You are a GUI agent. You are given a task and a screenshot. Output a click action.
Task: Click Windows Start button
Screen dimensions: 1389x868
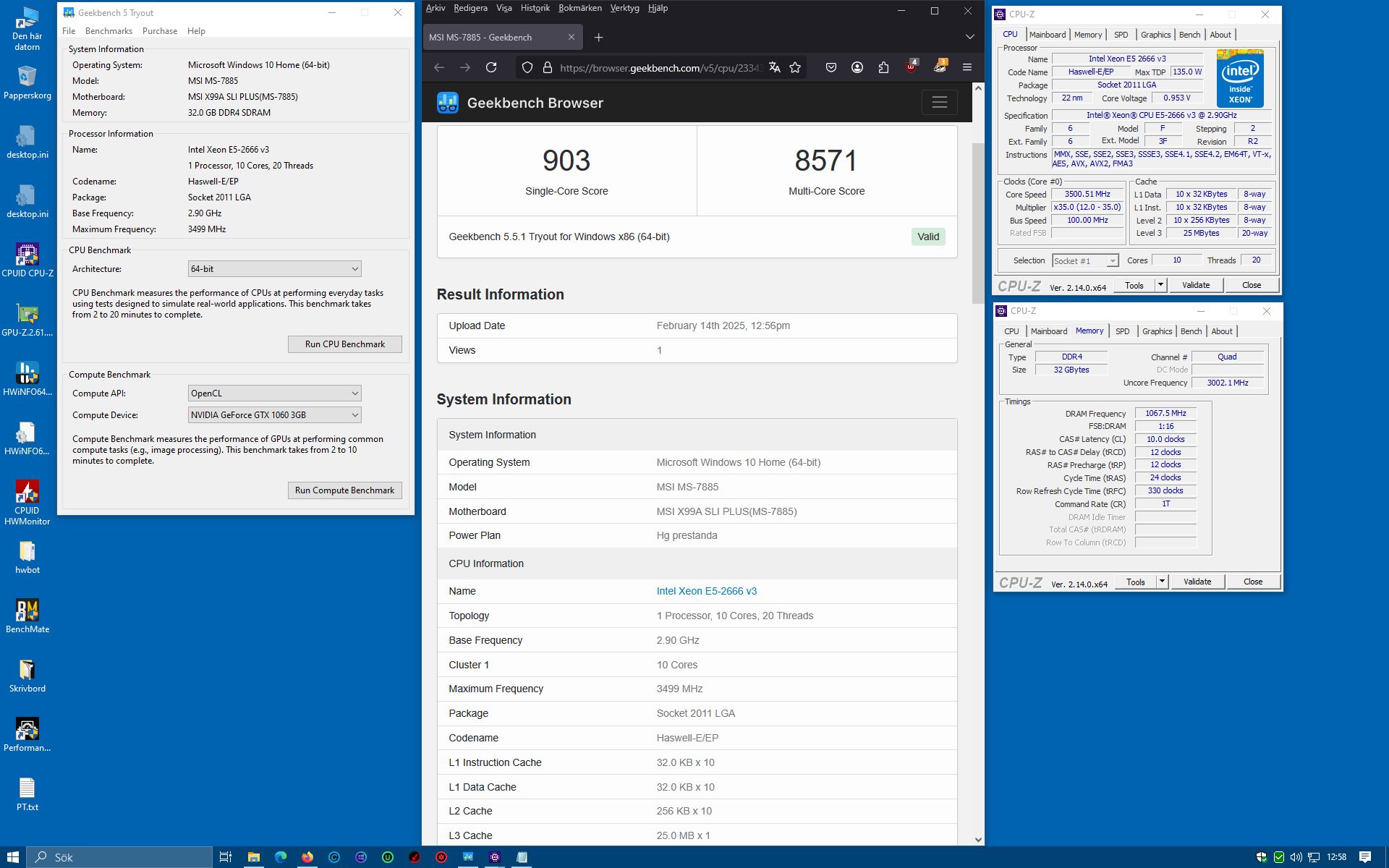13,857
